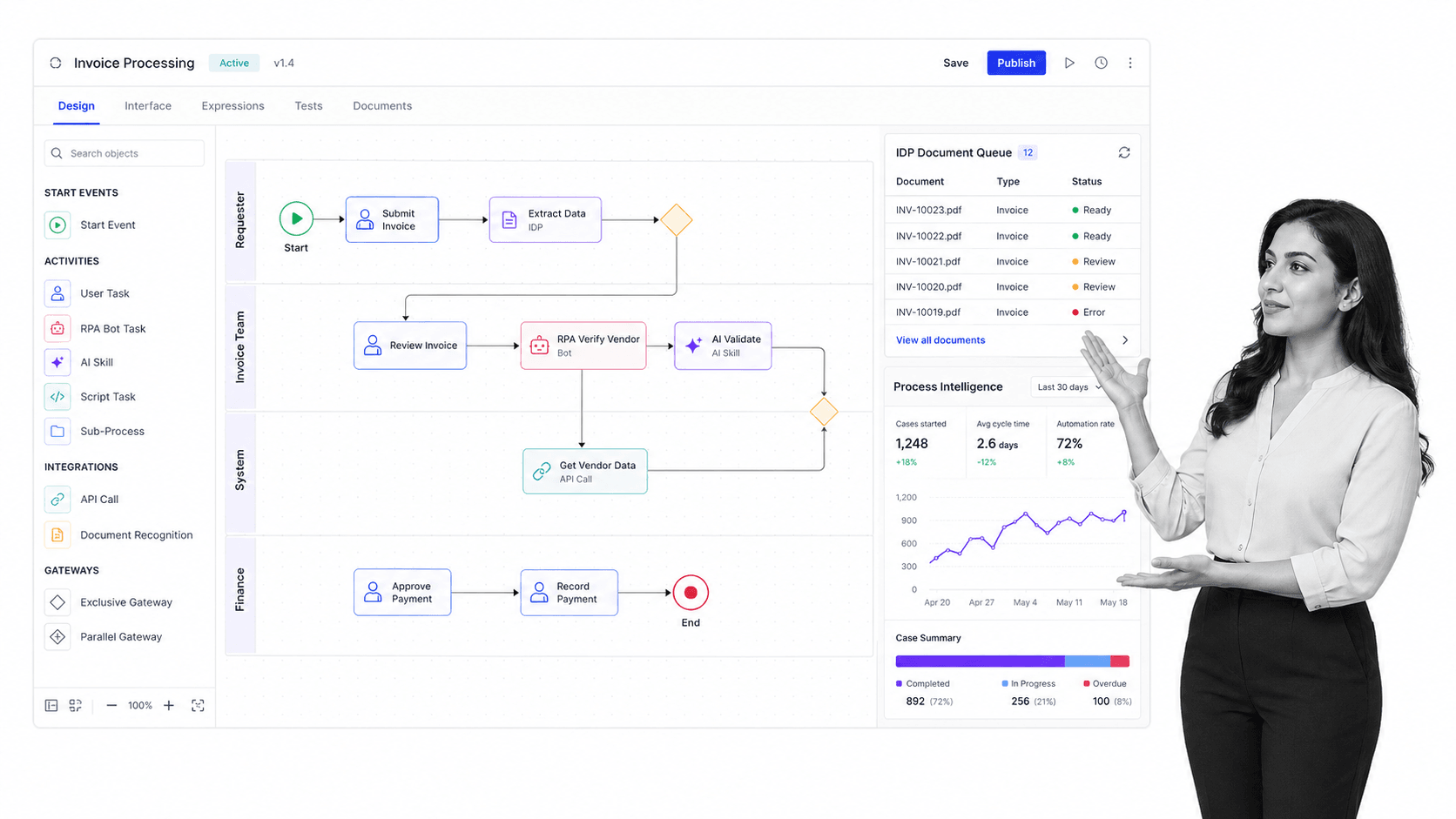
Task: Open the three-dot more options menu
Action: pos(1130,63)
